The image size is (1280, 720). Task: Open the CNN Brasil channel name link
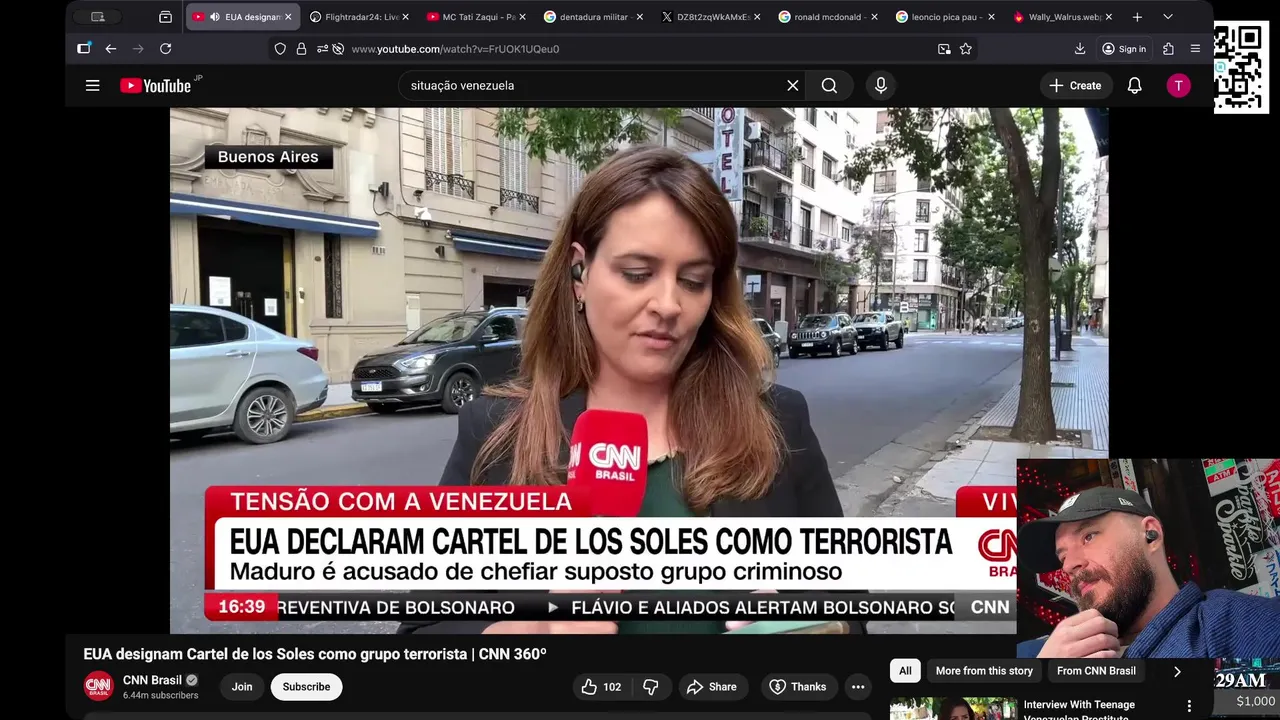[152, 680]
